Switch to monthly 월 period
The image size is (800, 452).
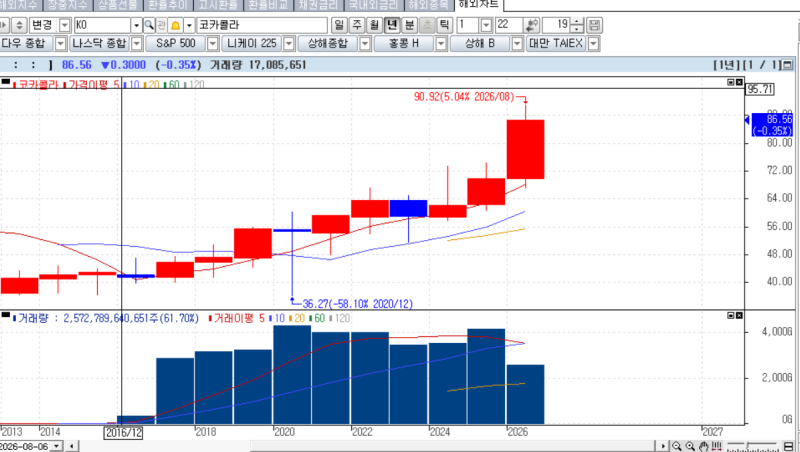pos(374,25)
